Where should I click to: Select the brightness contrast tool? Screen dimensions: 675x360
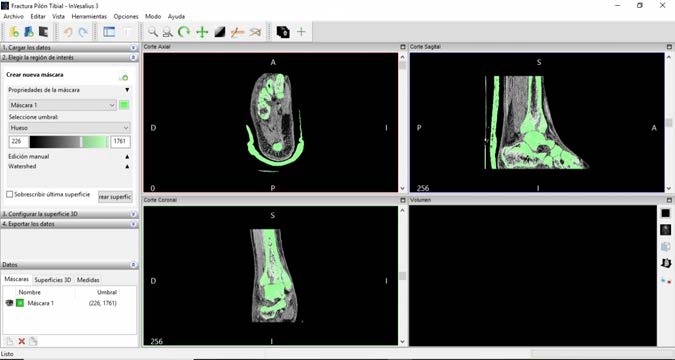tap(220, 32)
